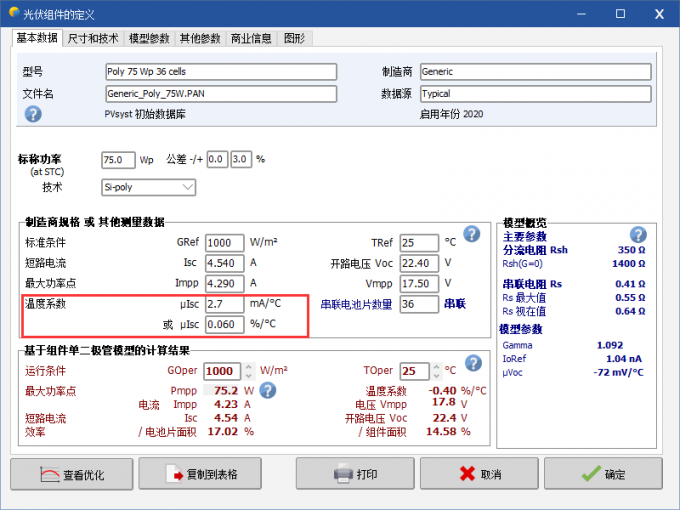Click the IoRef value 1.04 nA
Screen dimensions: 680x510
[x=624, y=359]
